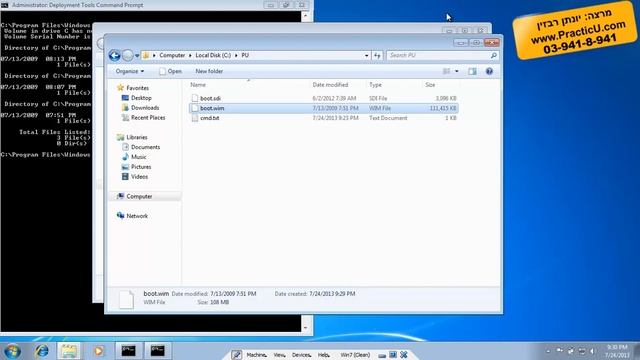Open Music library
This screenshot has width=640, height=360.
138,157
